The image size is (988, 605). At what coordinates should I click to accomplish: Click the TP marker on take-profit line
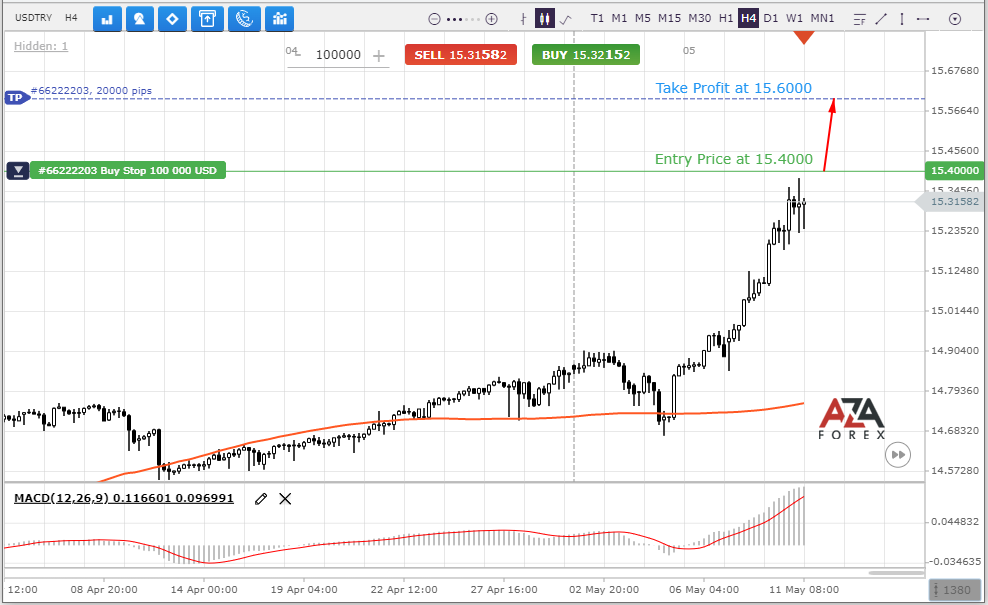click(x=16, y=98)
